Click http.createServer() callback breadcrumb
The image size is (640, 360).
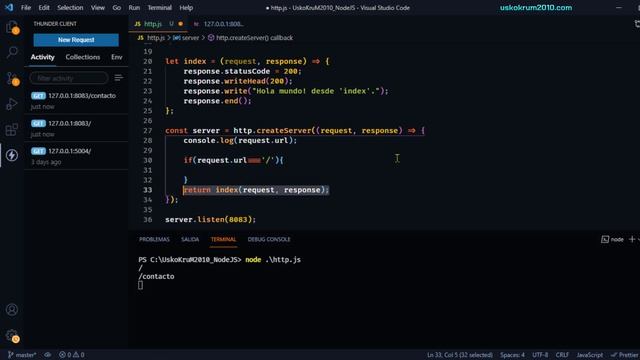click(254, 38)
